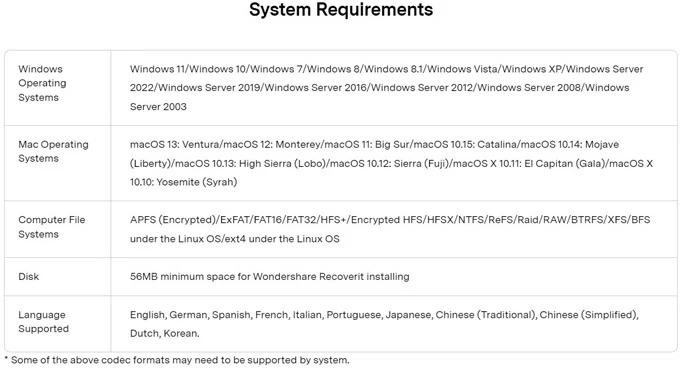
Task: Click the Windows 11 text entry
Action: tap(158, 69)
